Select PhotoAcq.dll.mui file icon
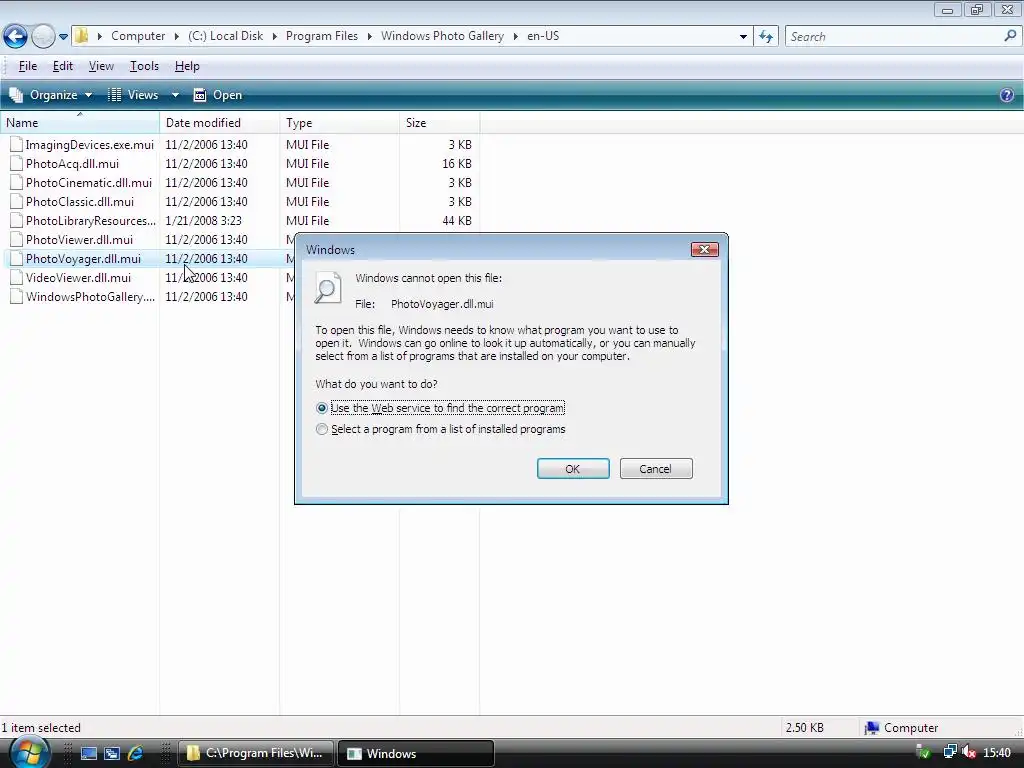This screenshot has width=1024, height=768. [16, 164]
